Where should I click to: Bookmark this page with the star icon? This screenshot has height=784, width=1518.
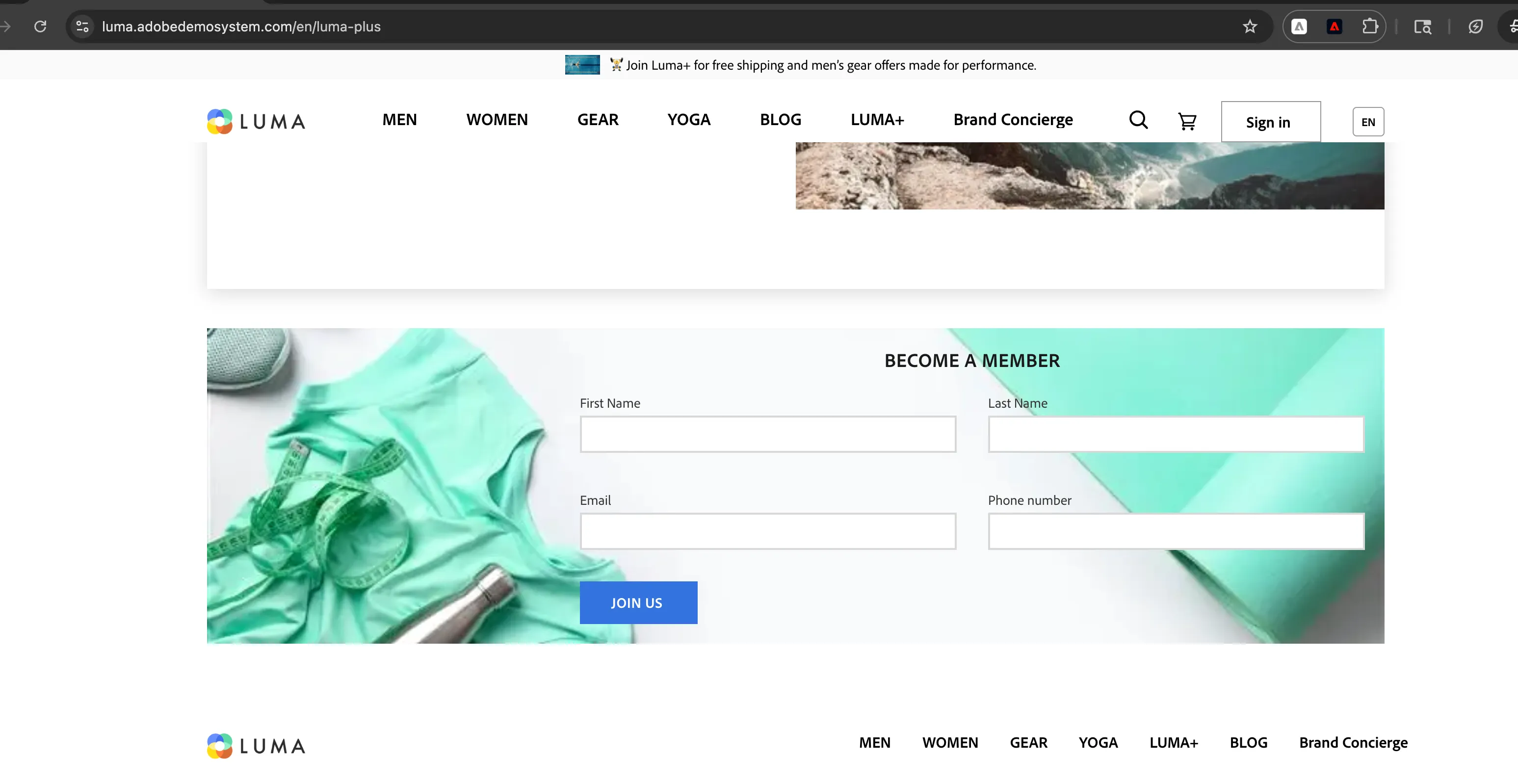(1249, 26)
